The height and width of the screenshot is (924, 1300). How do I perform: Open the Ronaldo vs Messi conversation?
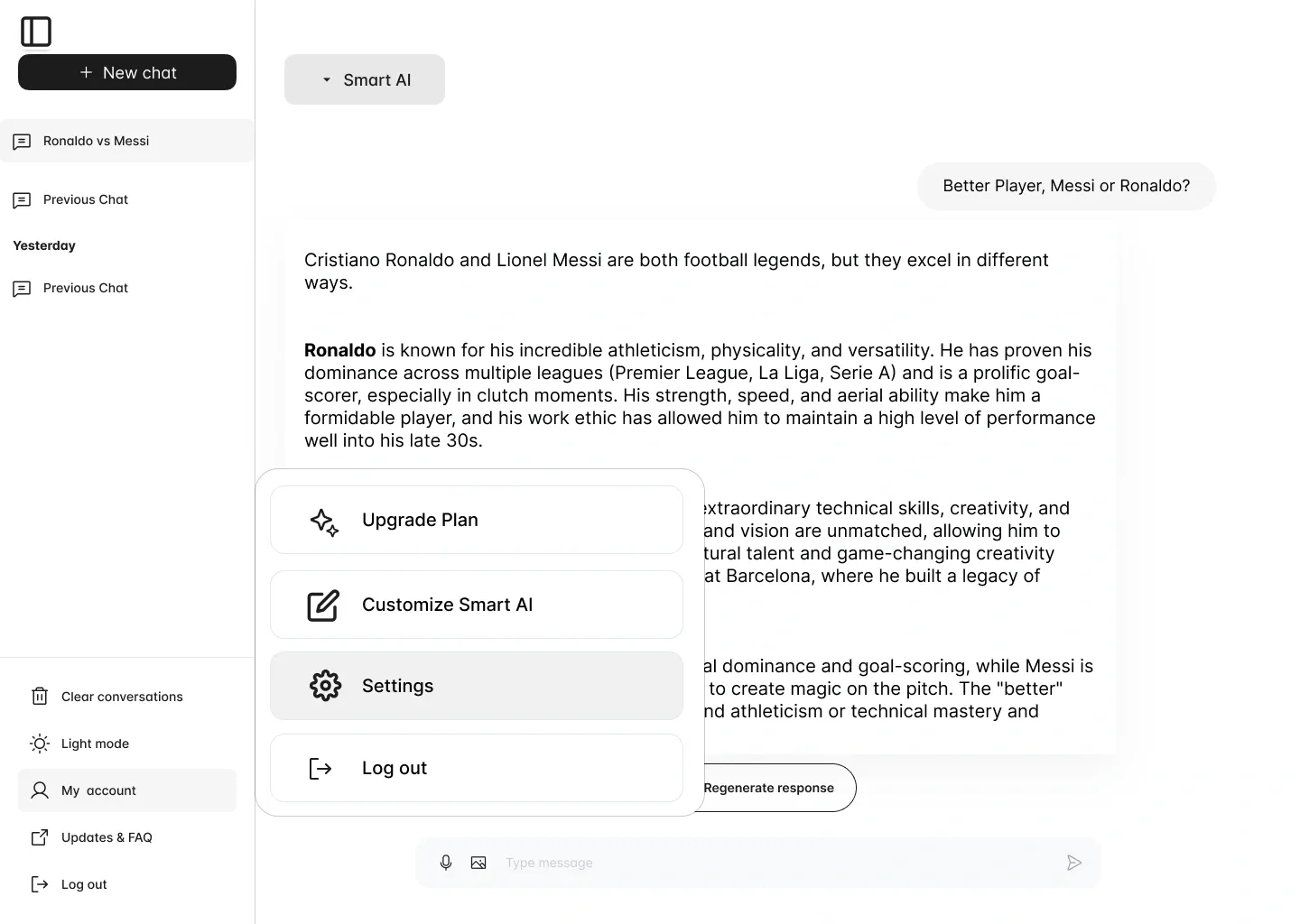pyautogui.click(x=127, y=141)
